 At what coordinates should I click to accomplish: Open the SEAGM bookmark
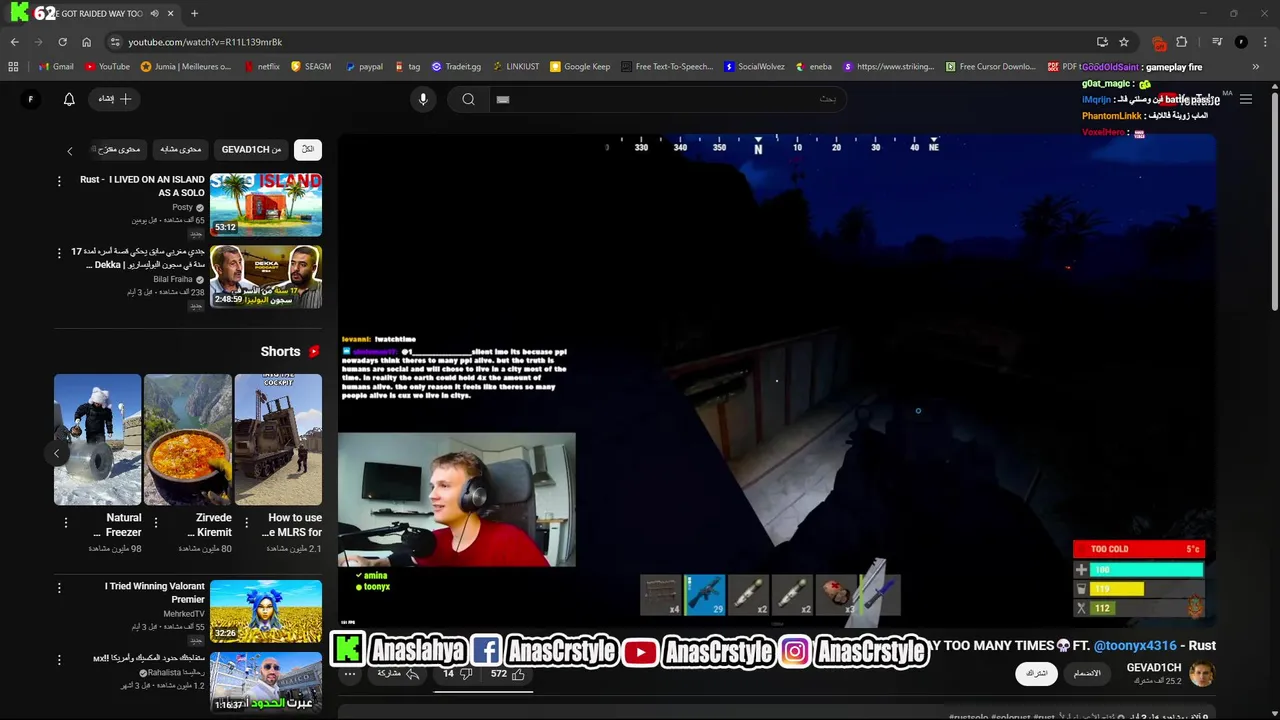pos(311,67)
